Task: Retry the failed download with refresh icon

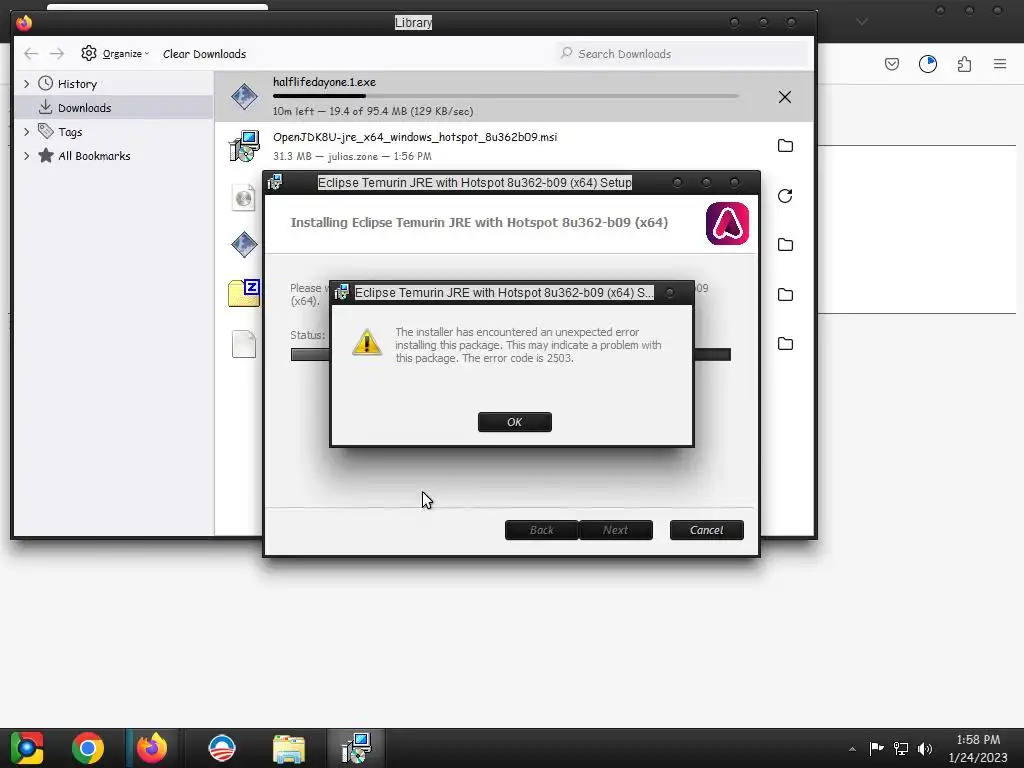Action: click(x=785, y=196)
